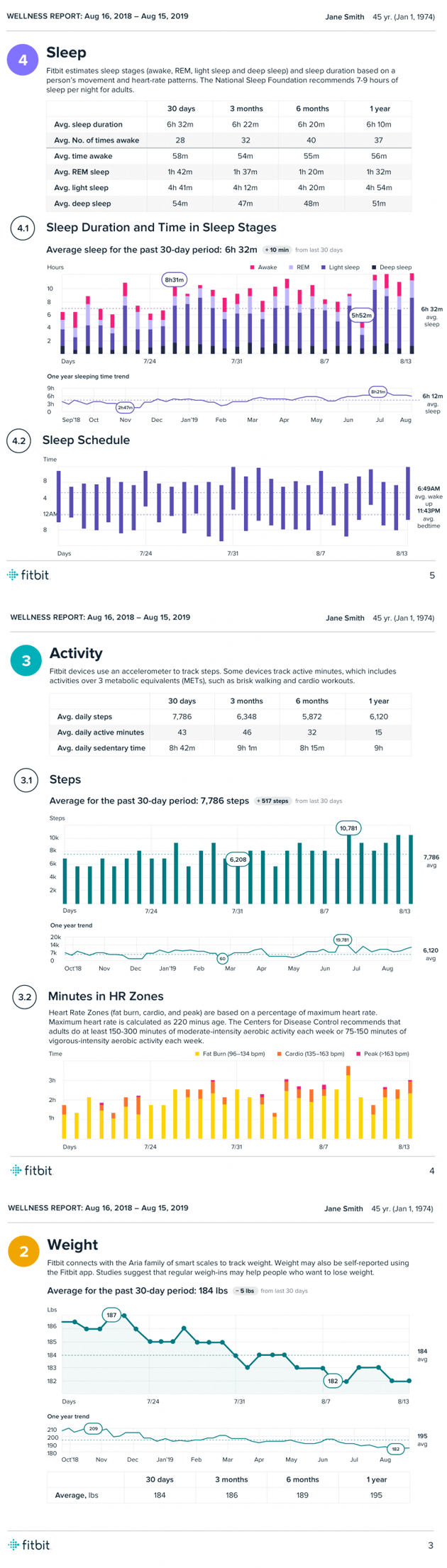Click the "+ 10 min" sleep change pill
The image size is (447, 1568).
pos(277,250)
